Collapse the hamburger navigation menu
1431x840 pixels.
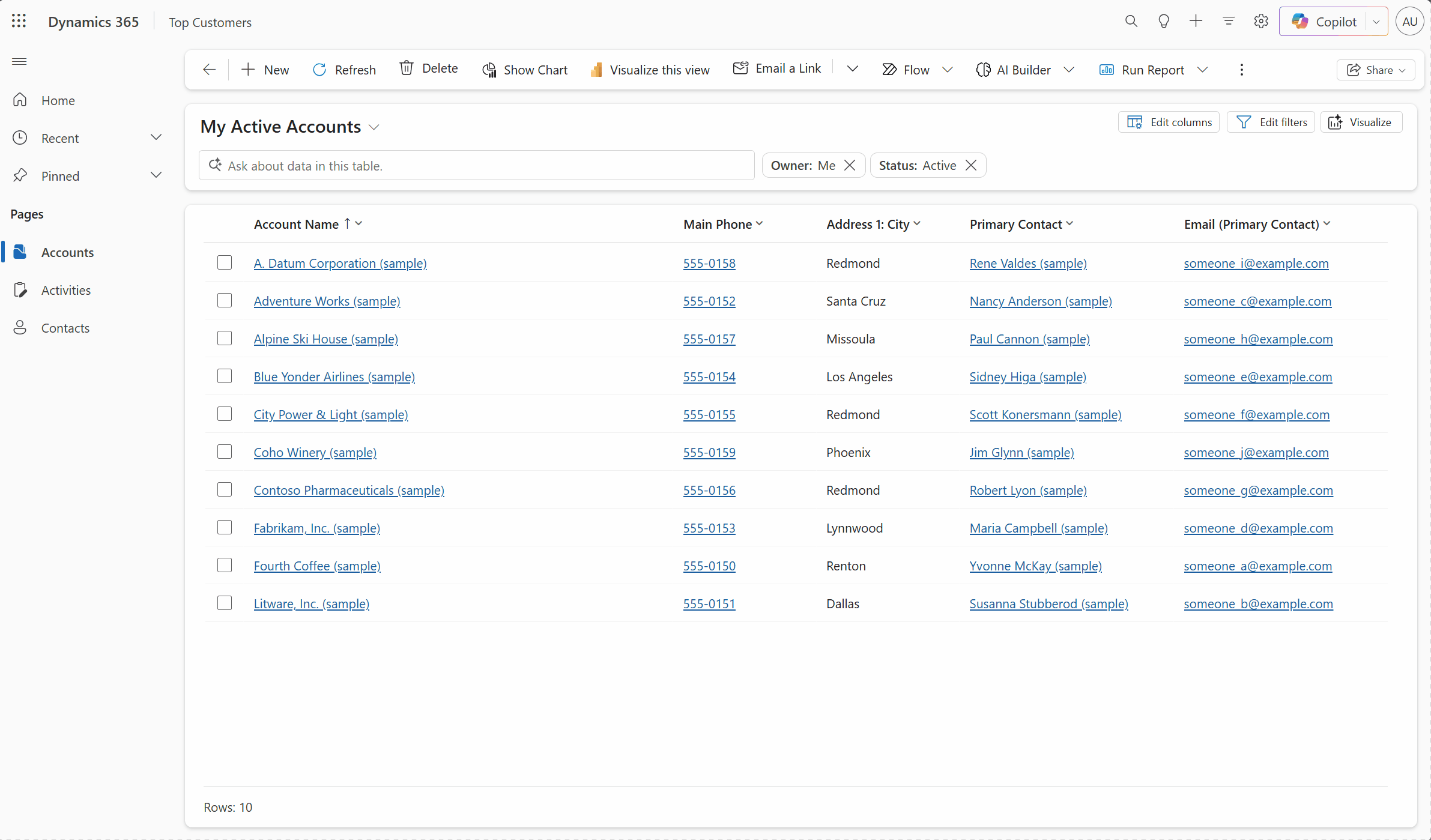(x=19, y=61)
